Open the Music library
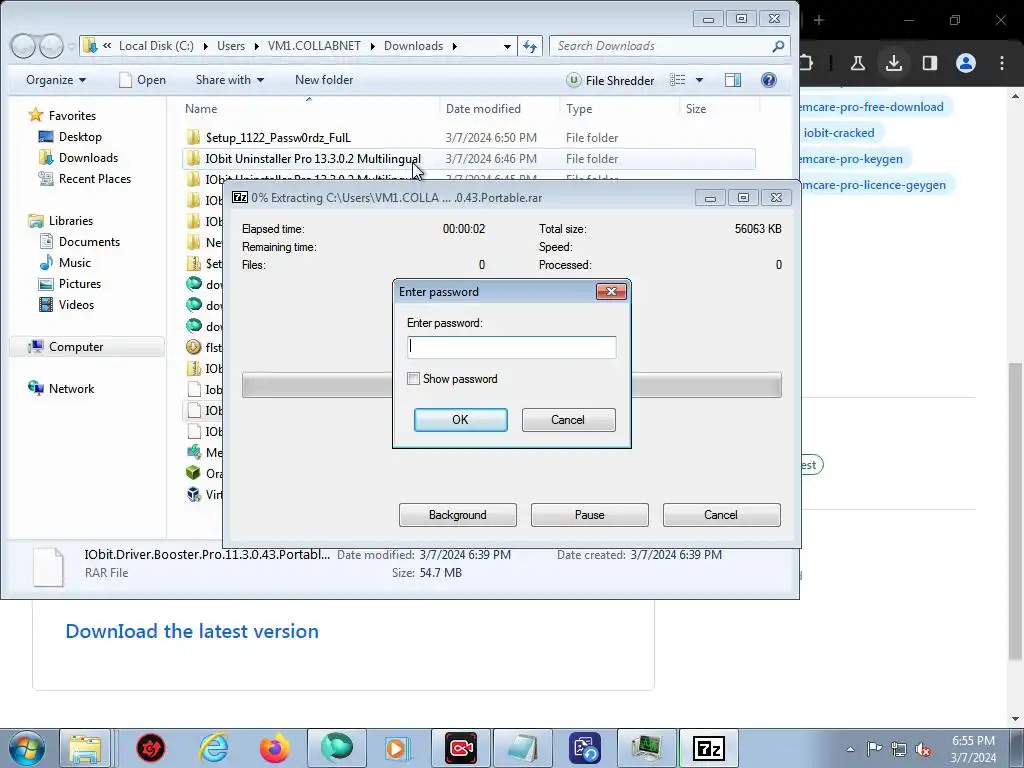Viewport: 1024px width, 768px height. [x=74, y=263]
